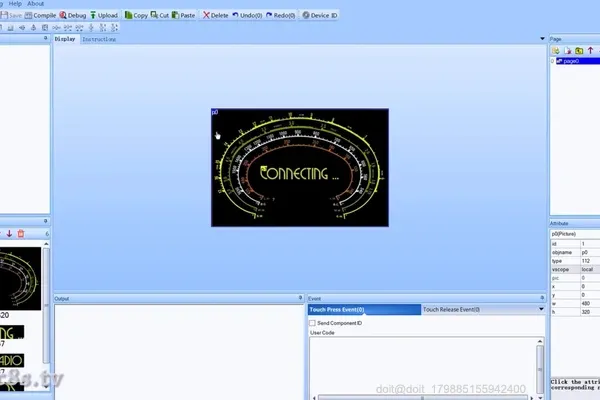Image resolution: width=600 pixels, height=400 pixels.
Task: Click the id attribute value 1
Action: pos(590,244)
